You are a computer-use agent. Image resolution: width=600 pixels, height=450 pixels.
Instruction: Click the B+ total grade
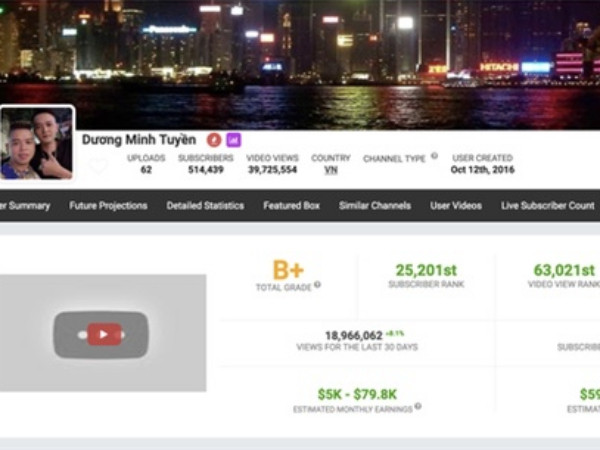288,270
